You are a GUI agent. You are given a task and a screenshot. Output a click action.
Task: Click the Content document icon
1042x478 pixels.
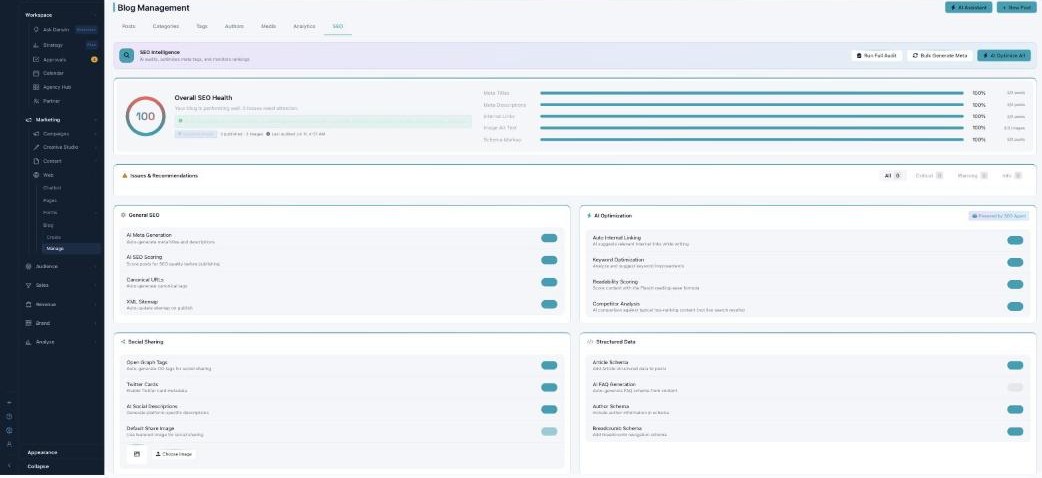pyautogui.click(x=36, y=161)
